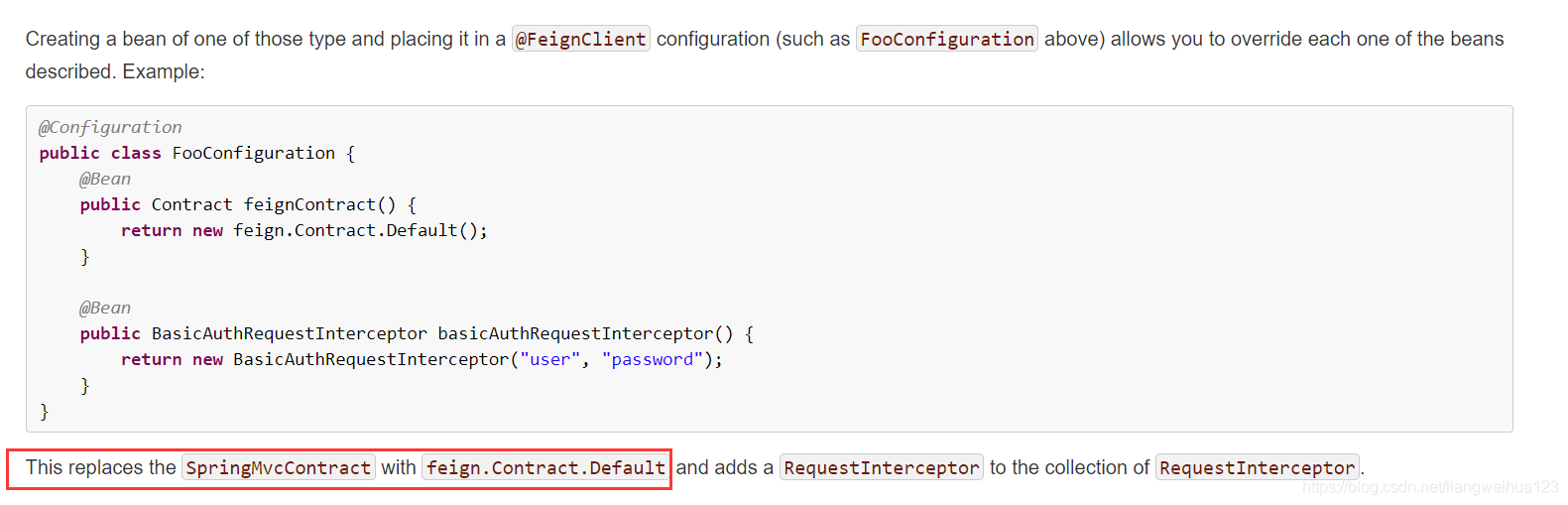Click the FooConfiguration inline code in the intro paragraph
This screenshot has height=505, width=1568.
tap(946, 39)
